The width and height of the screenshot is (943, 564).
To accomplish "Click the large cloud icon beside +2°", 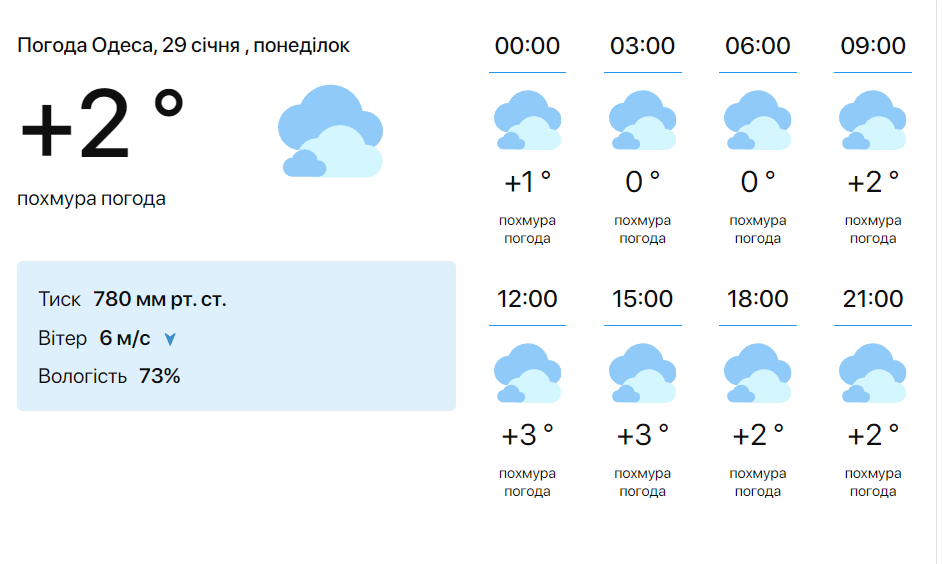I will pyautogui.click(x=331, y=131).
